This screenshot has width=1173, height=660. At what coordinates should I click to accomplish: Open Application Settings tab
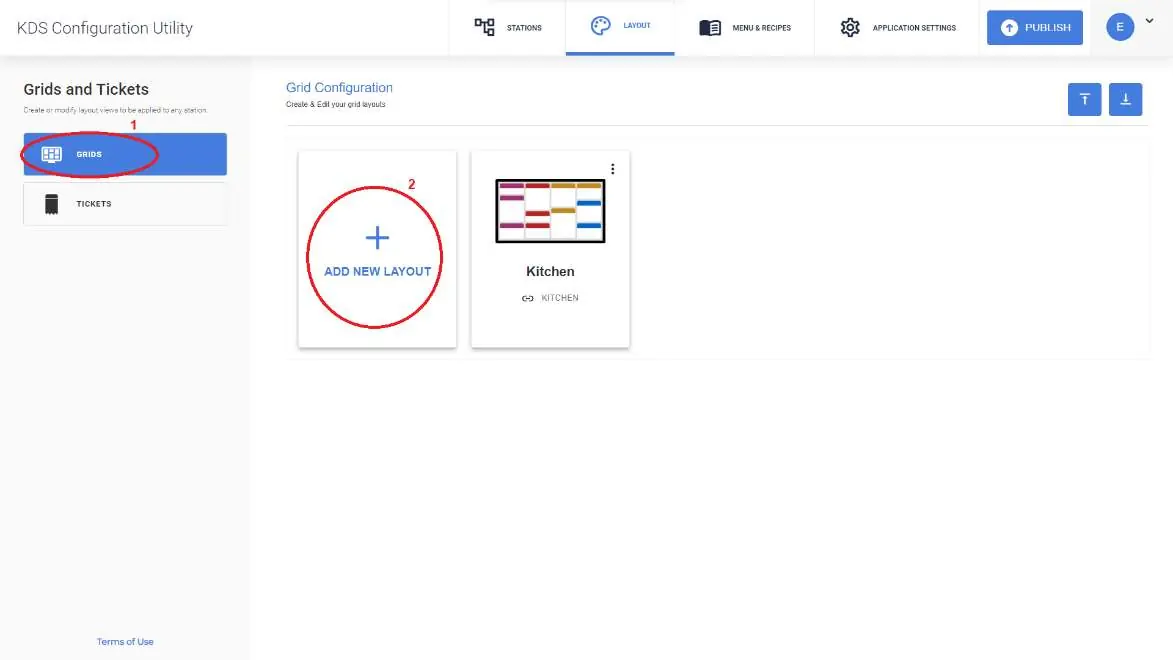[897, 28]
